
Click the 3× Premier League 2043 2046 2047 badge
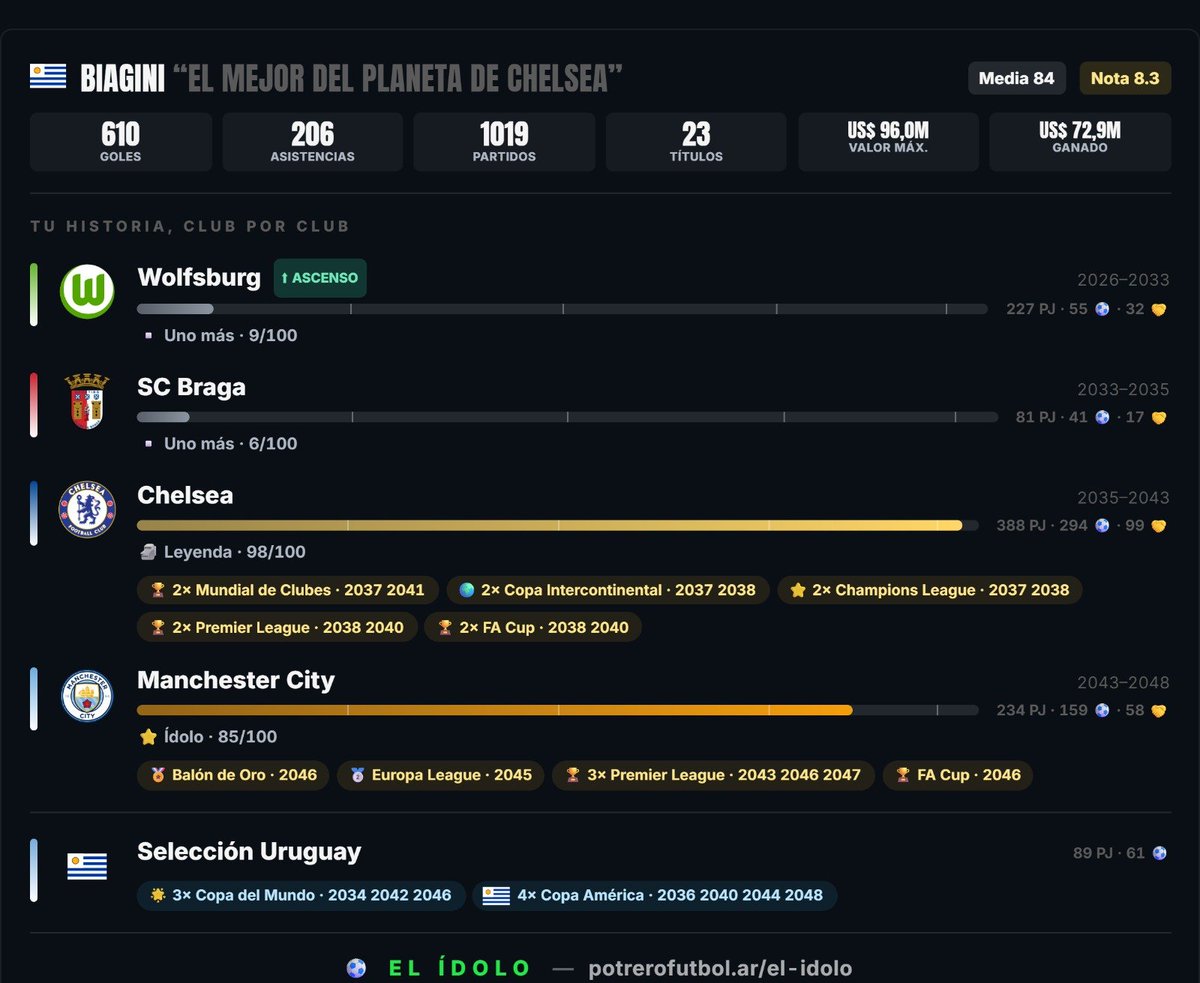pos(713,775)
